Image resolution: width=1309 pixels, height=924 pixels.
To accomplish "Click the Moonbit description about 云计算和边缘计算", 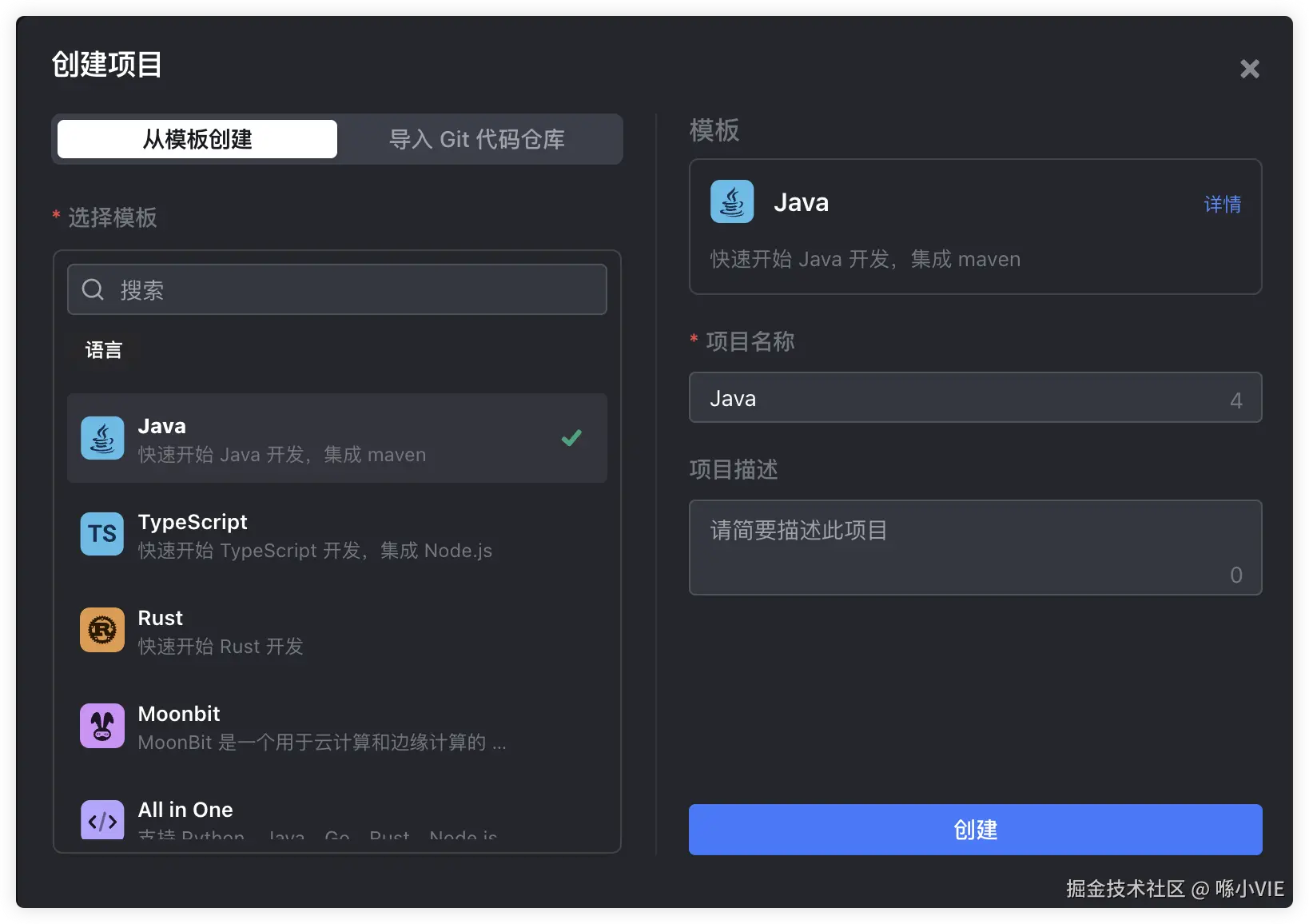I will pos(322,743).
